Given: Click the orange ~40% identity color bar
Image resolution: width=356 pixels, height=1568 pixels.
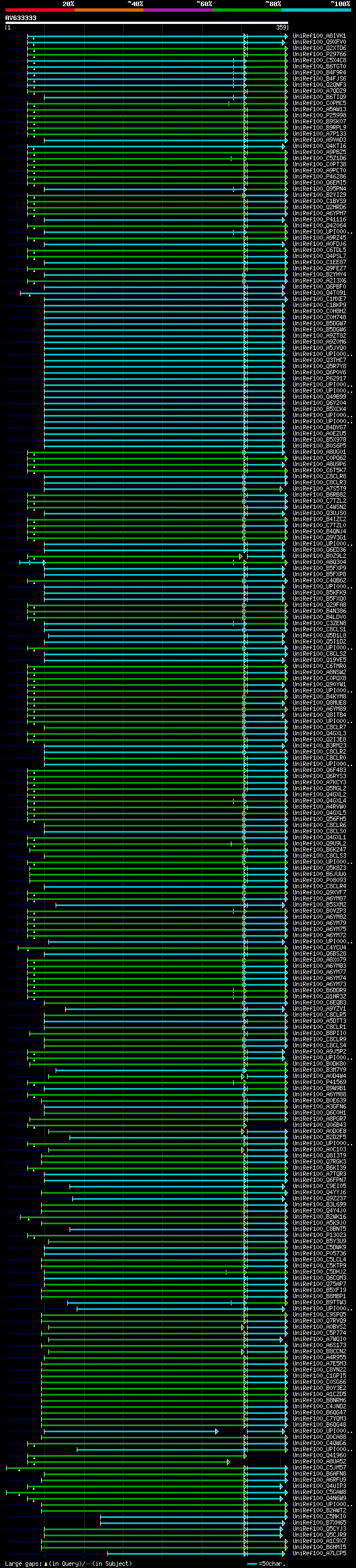Looking at the screenshot, I should (x=109, y=10).
